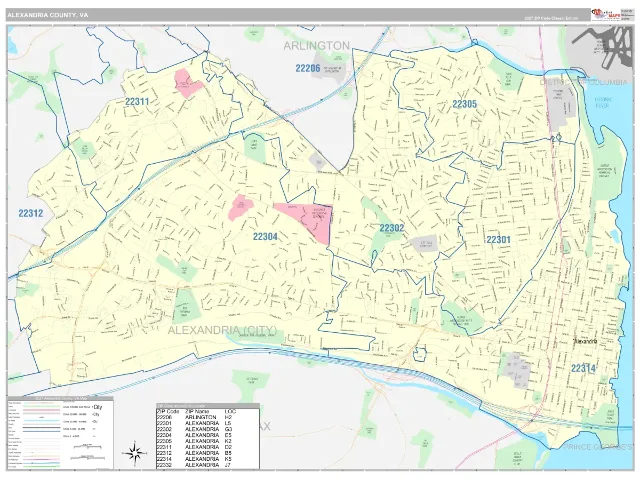This screenshot has width=640, height=480.
Task: Click the "PRINCE GEORGE'S" map label
Action: (598, 447)
